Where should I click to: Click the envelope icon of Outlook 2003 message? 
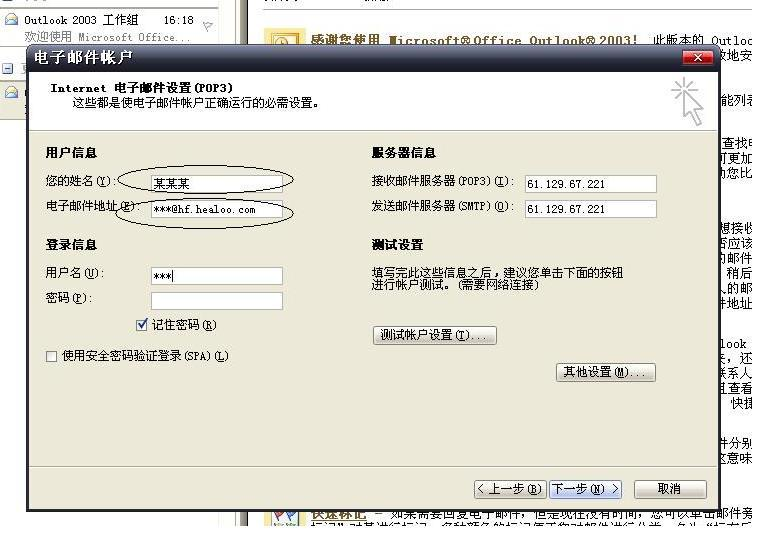pos(11,20)
